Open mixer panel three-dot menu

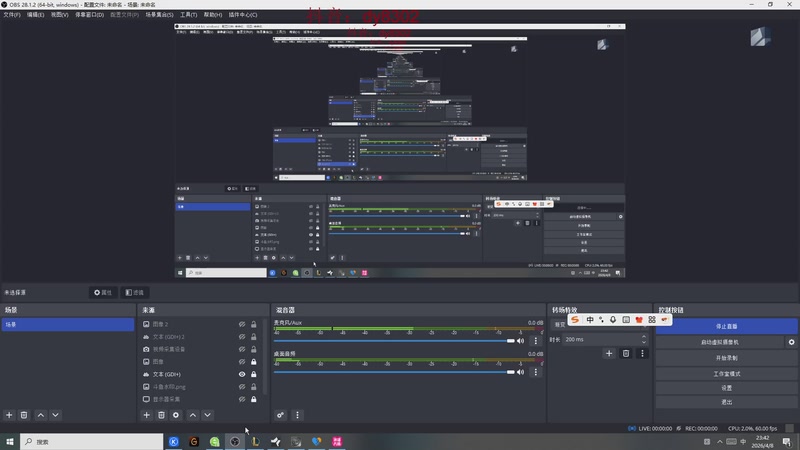tap(297, 415)
